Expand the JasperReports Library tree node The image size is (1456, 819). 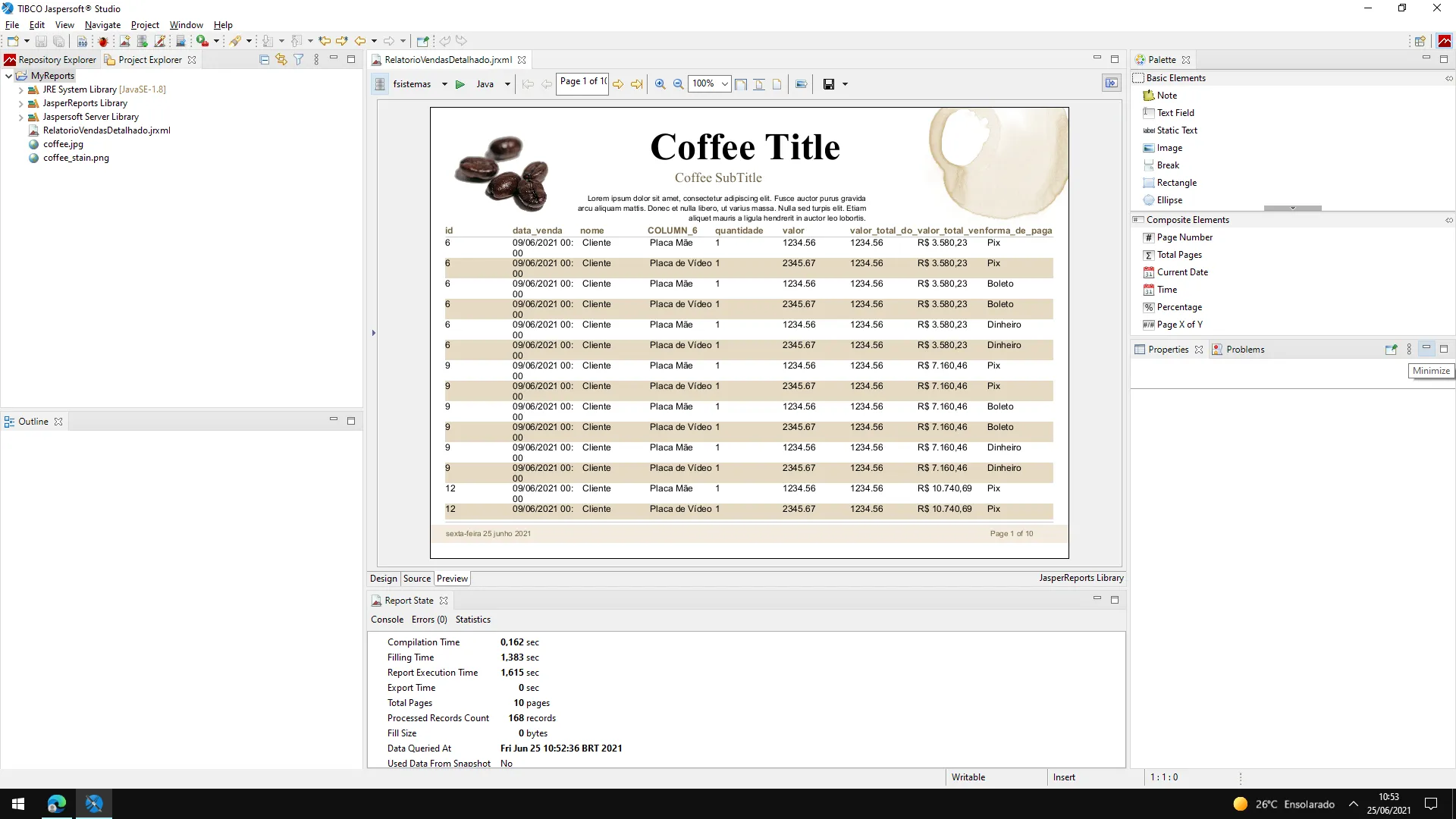[x=21, y=103]
